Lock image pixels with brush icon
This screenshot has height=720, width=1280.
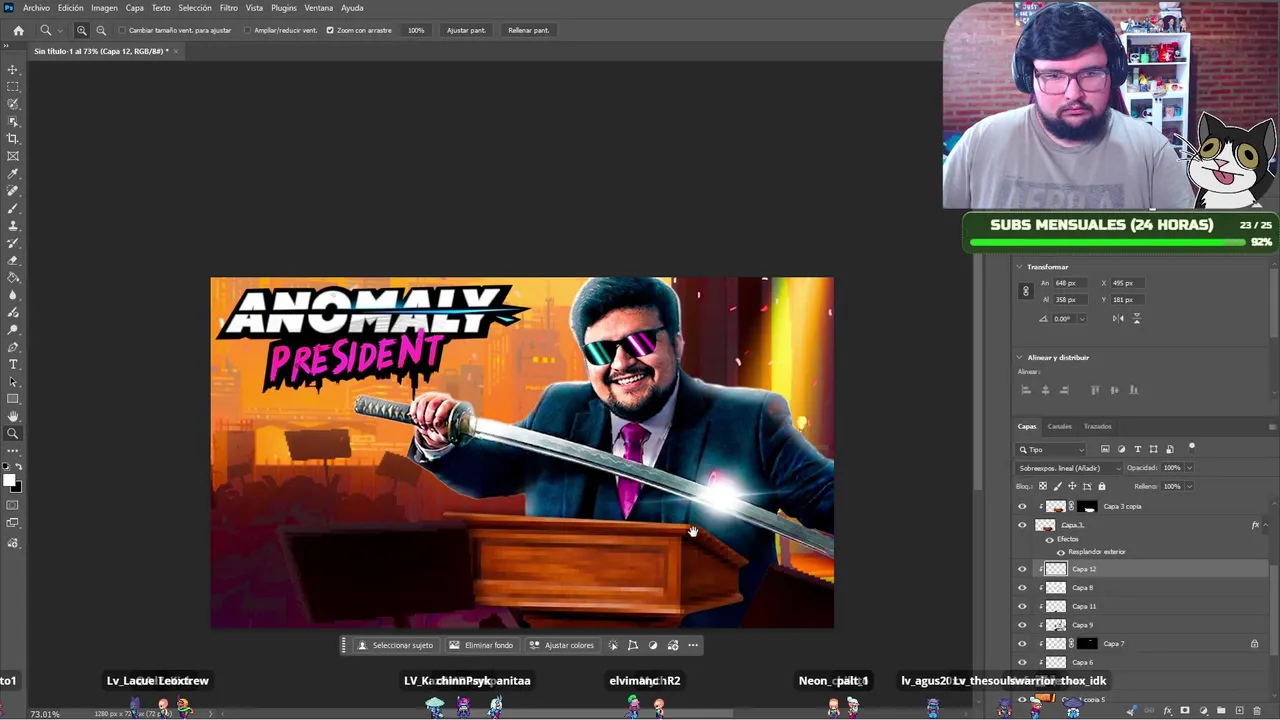[1058, 487]
